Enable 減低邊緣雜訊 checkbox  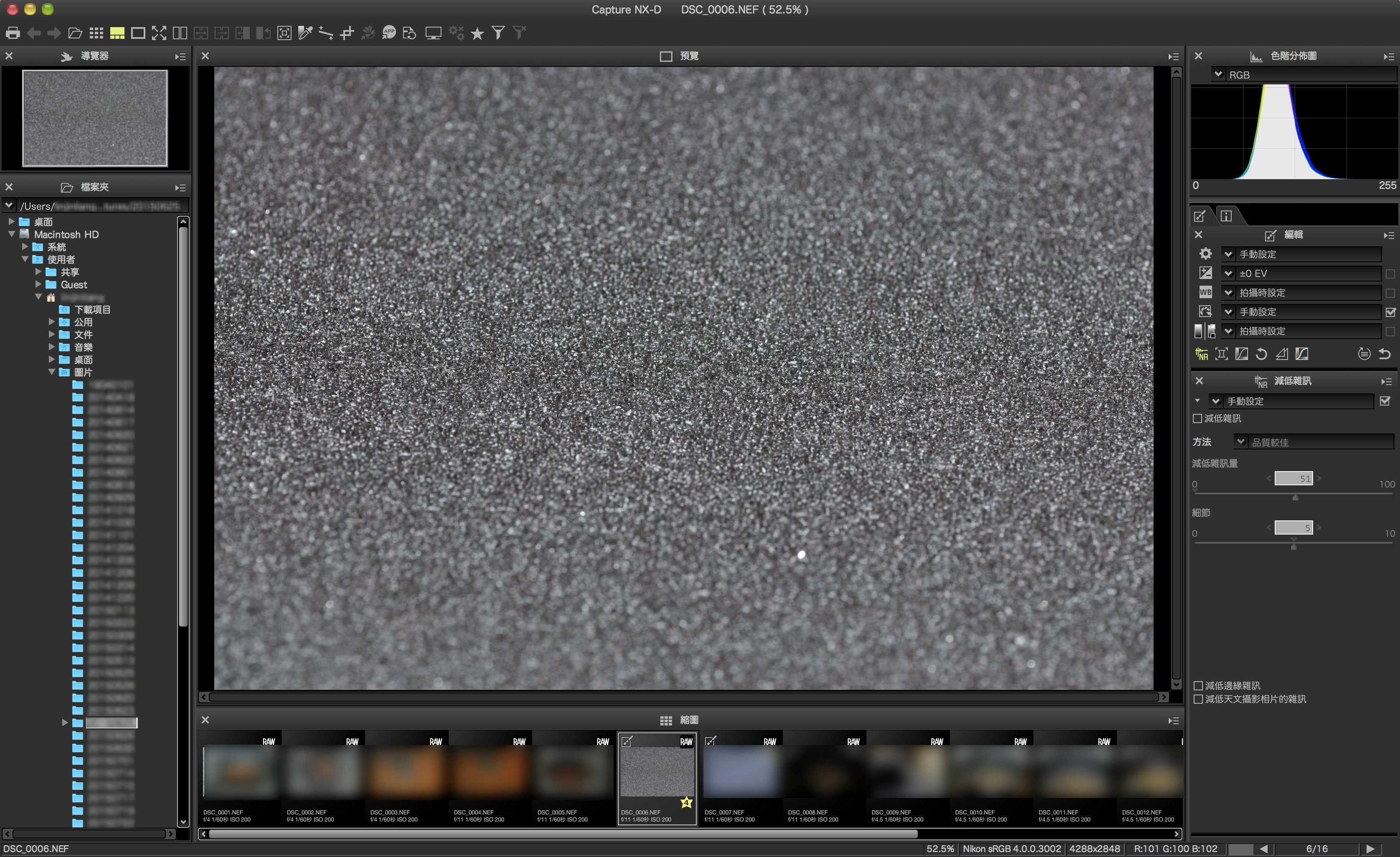(x=1198, y=685)
